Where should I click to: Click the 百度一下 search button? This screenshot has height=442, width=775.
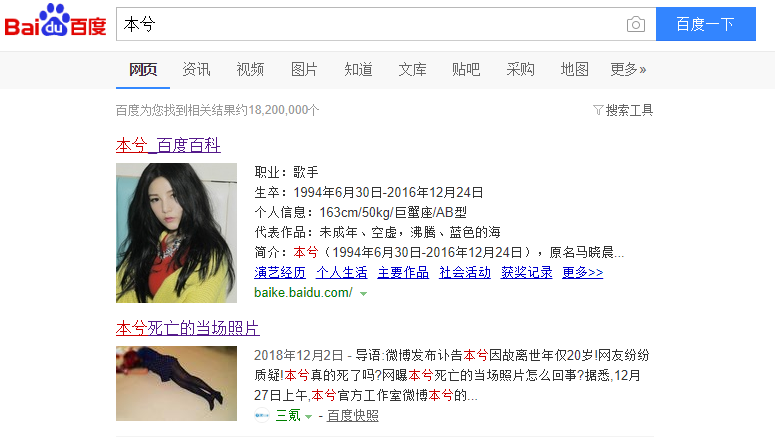[706, 24]
